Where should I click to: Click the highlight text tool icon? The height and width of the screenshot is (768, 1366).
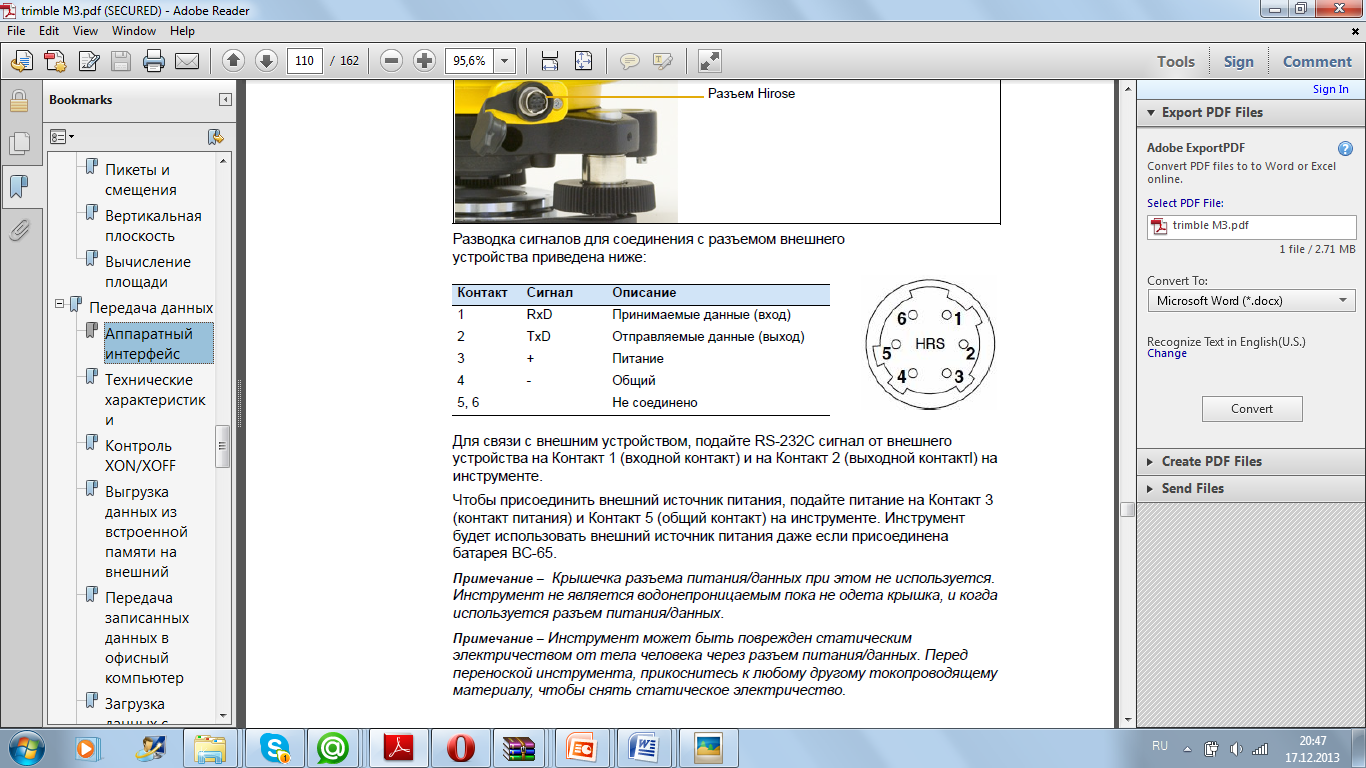[662, 61]
